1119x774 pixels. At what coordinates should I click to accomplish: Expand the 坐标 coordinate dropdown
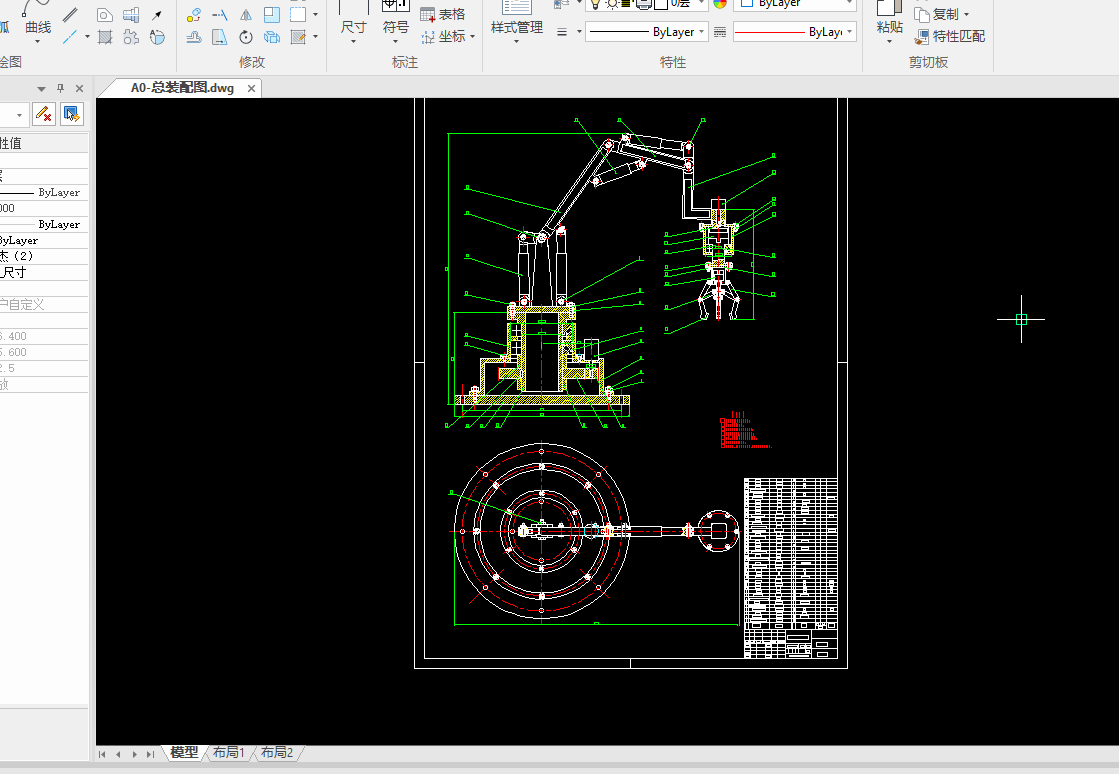472,37
